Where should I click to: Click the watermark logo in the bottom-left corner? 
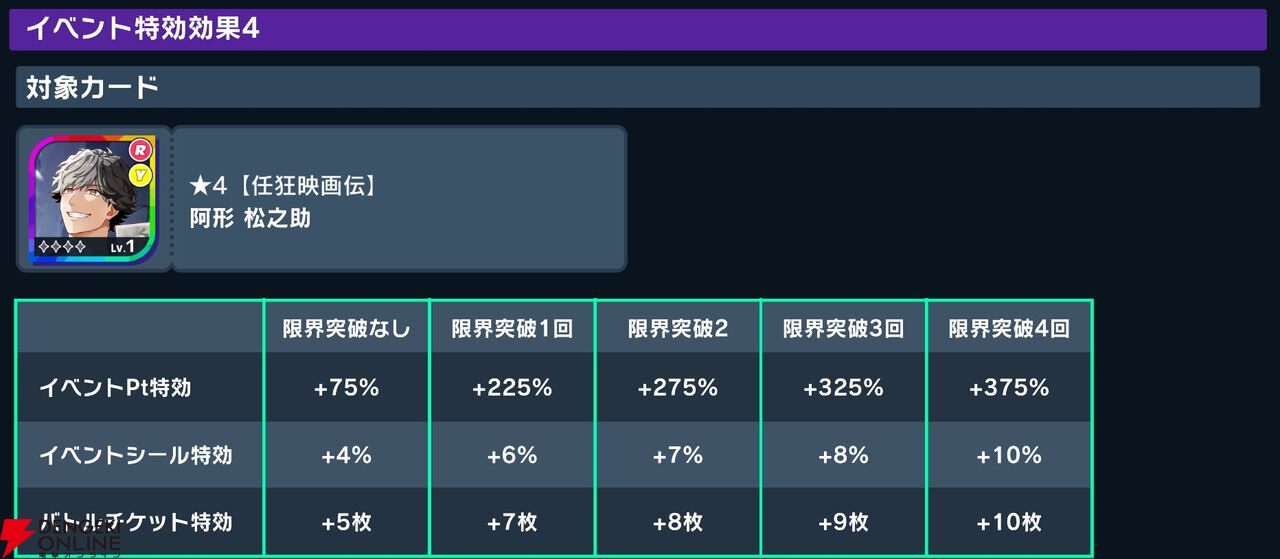tap(60, 538)
